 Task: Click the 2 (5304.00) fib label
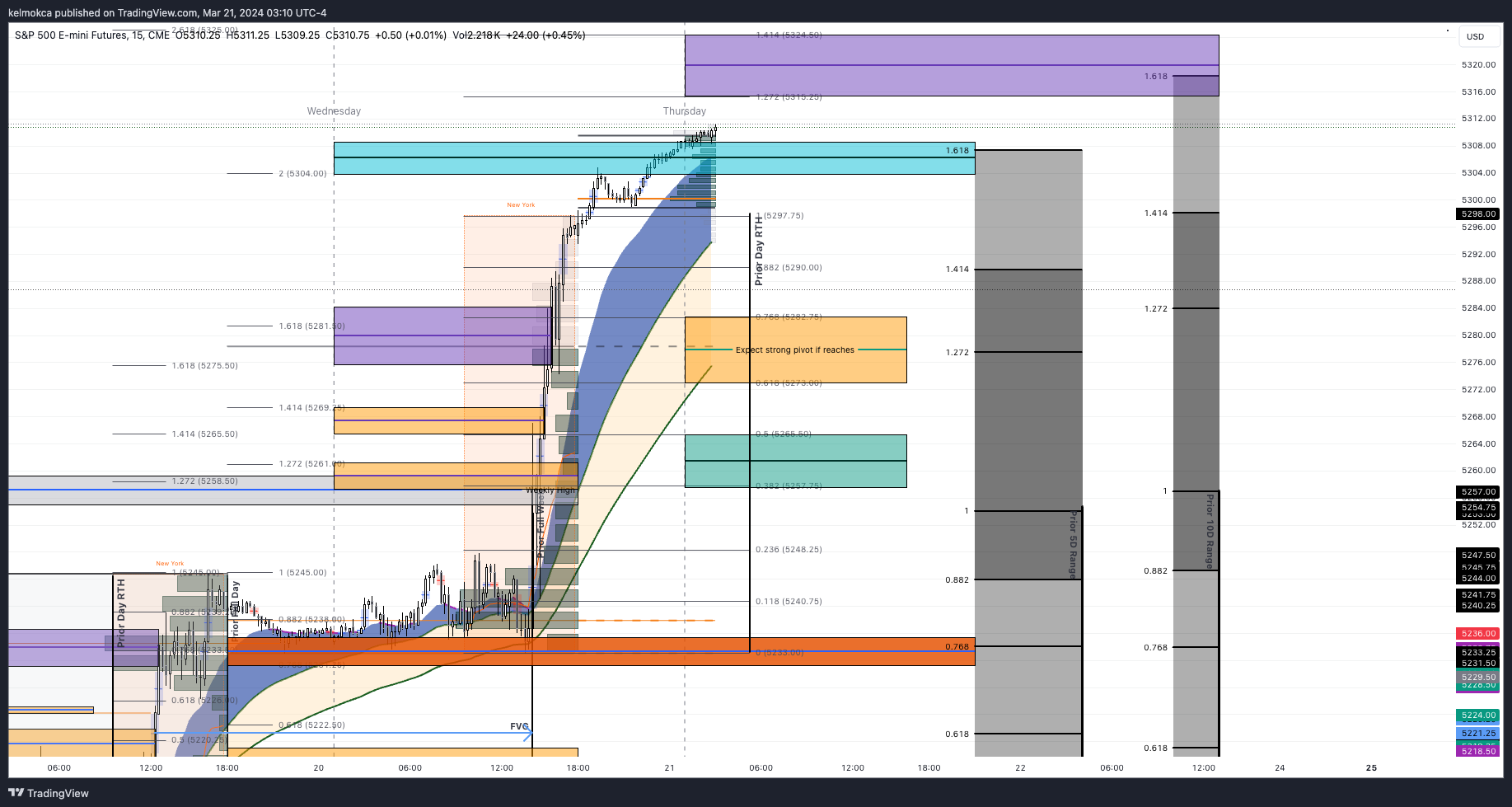(302, 174)
